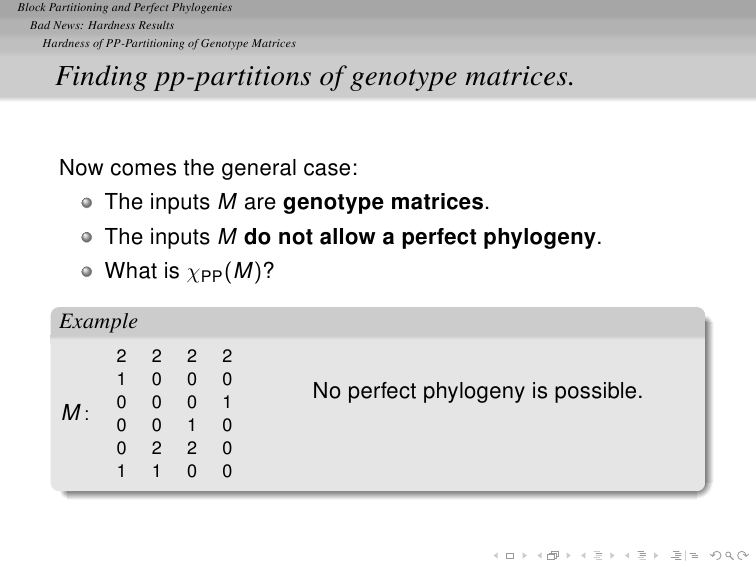Open 'Hardness of PP-Partitioning of Genotype Matrices' link
Screen dimensions: 756x567
coord(169,43)
